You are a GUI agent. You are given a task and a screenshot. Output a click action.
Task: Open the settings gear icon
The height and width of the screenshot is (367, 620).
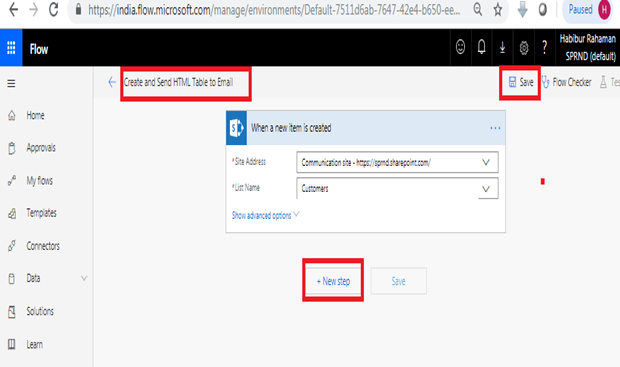(x=524, y=48)
